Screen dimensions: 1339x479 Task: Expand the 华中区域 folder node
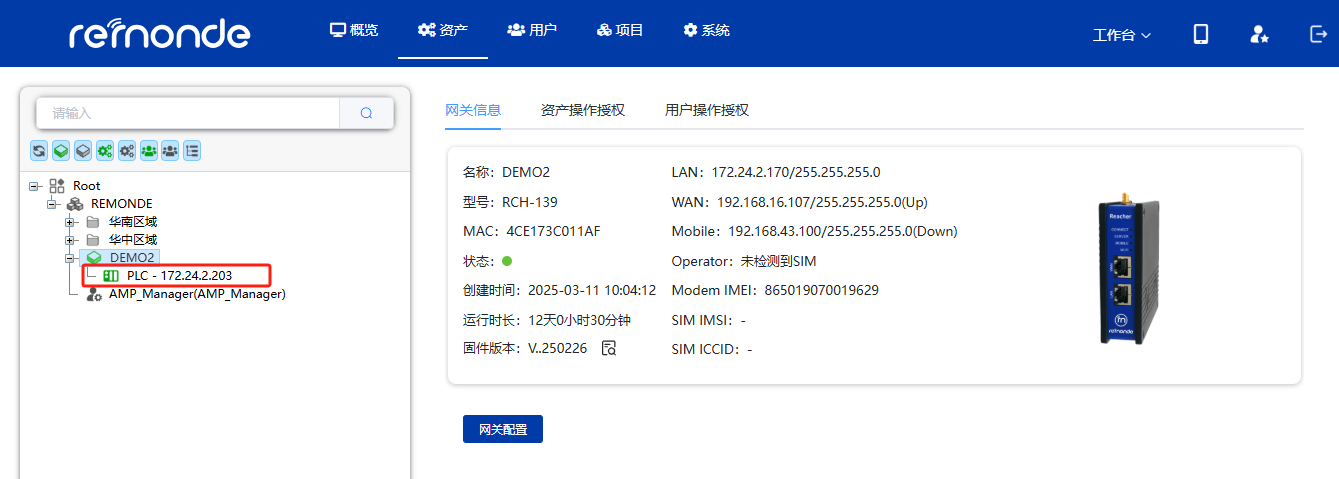[71, 240]
